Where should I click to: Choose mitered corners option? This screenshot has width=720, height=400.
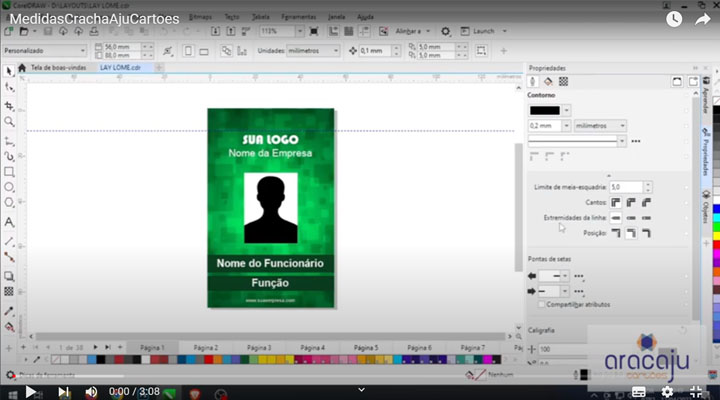(616, 203)
